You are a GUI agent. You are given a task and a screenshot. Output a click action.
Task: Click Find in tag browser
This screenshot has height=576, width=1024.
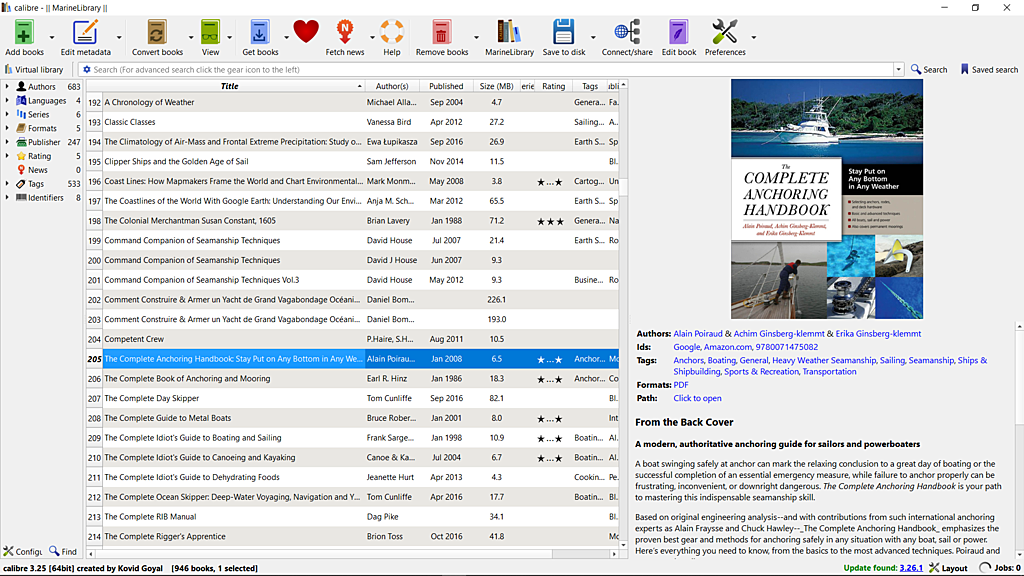pos(63,551)
